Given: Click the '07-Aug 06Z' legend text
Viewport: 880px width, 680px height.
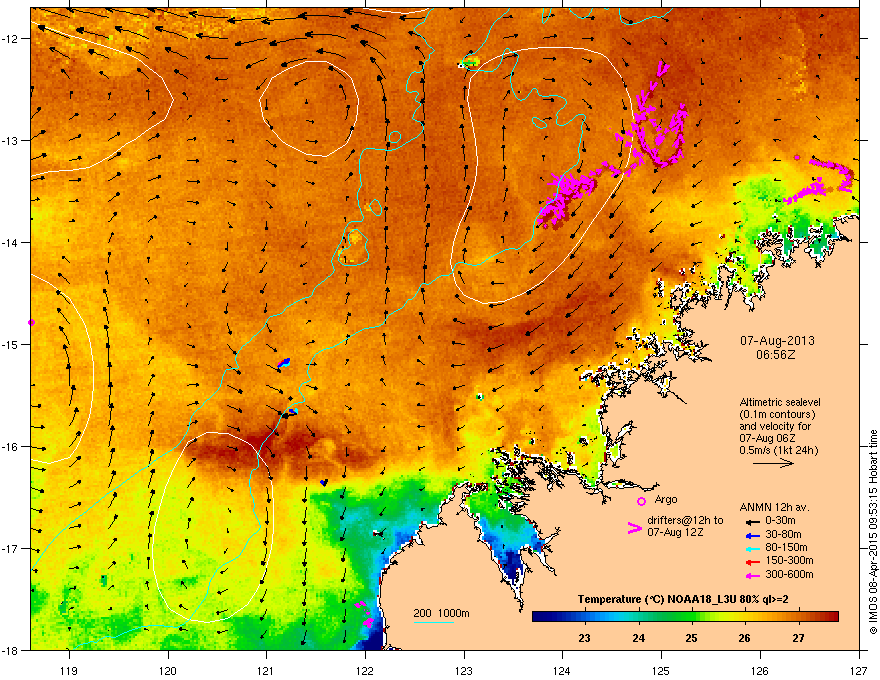Looking at the screenshot, I should coord(766,438).
